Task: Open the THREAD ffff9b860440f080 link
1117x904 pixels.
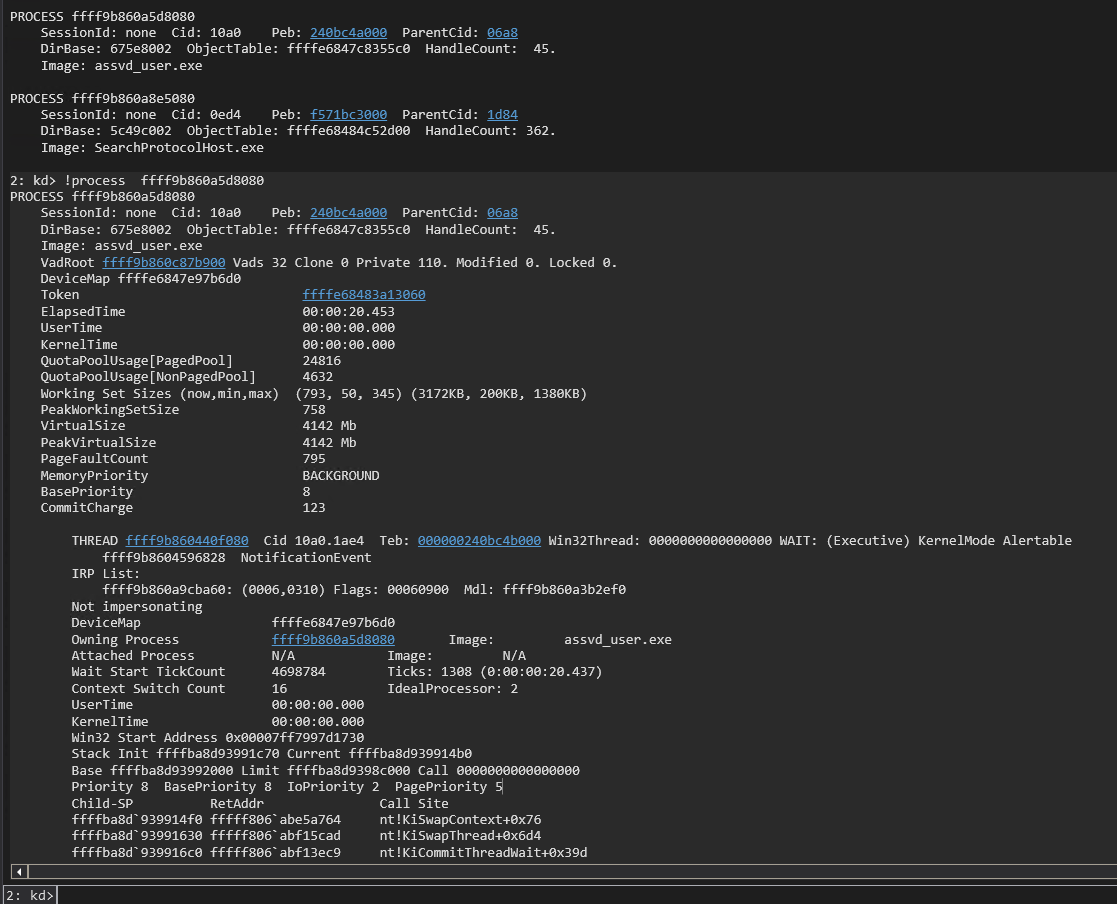Action: (x=187, y=541)
